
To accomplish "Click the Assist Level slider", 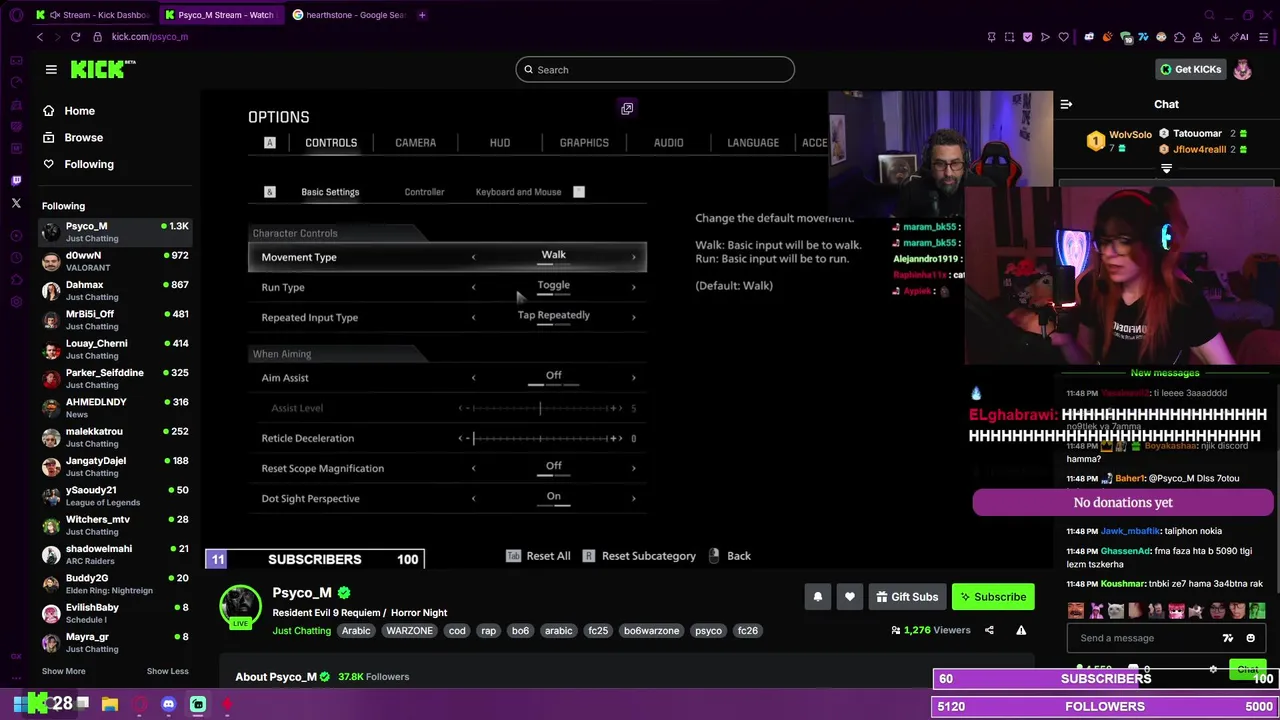I will tap(540, 408).
